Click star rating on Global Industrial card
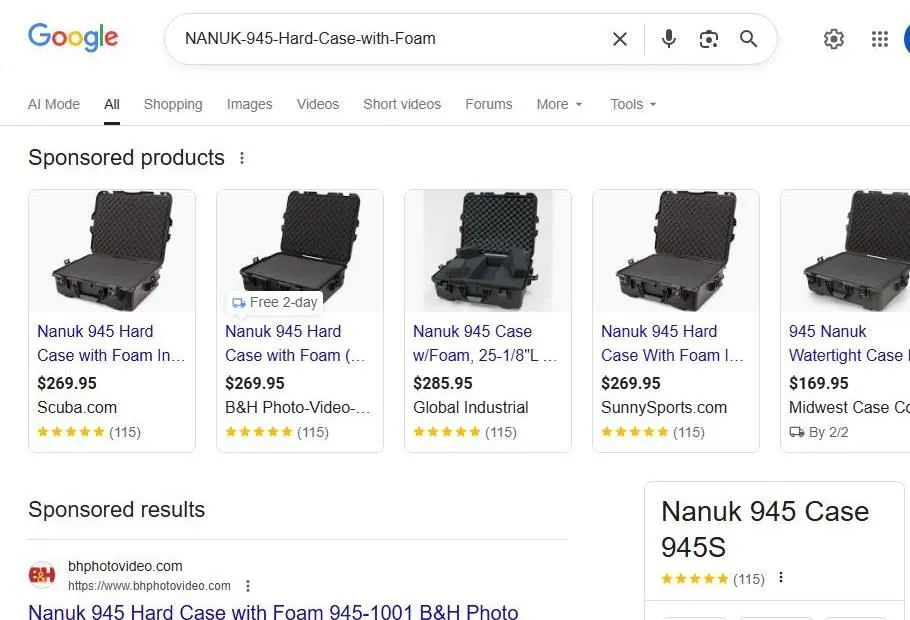The image size is (910, 620). click(447, 432)
